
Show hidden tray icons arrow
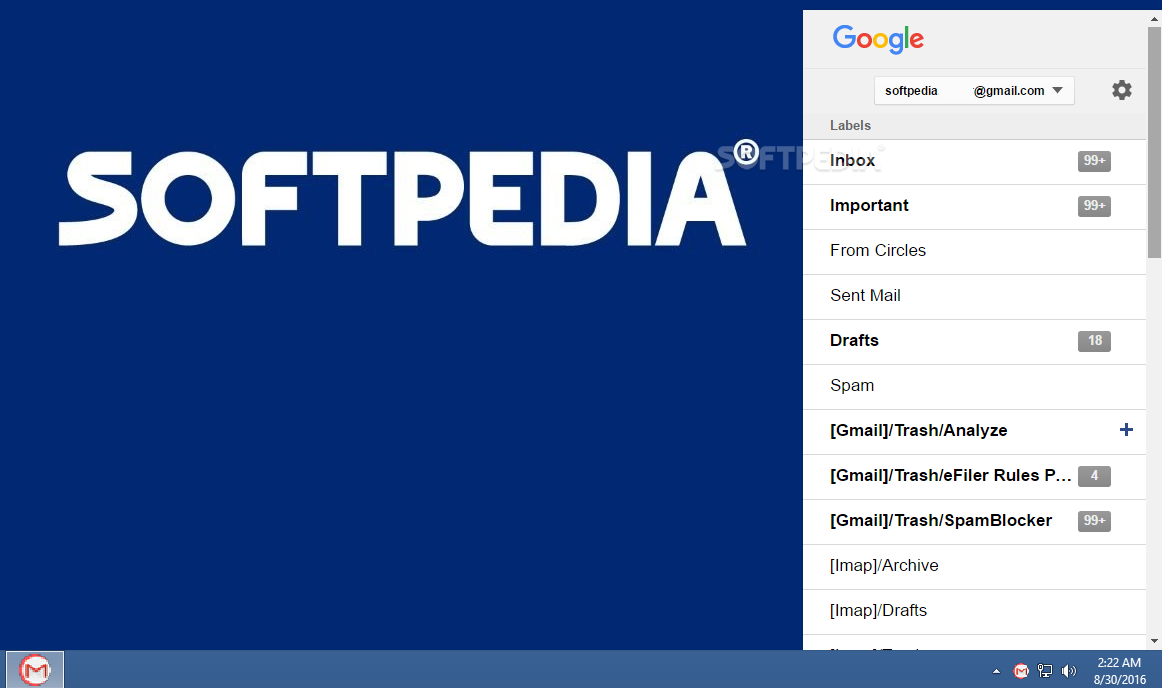pos(997,671)
